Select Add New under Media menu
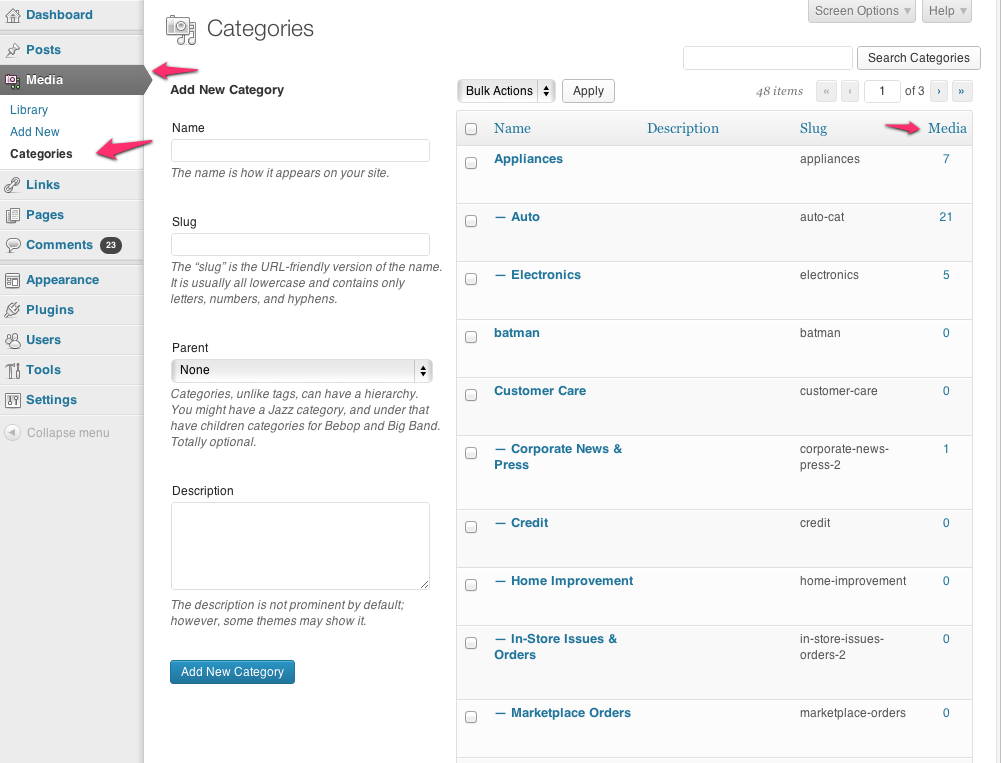 (x=35, y=132)
